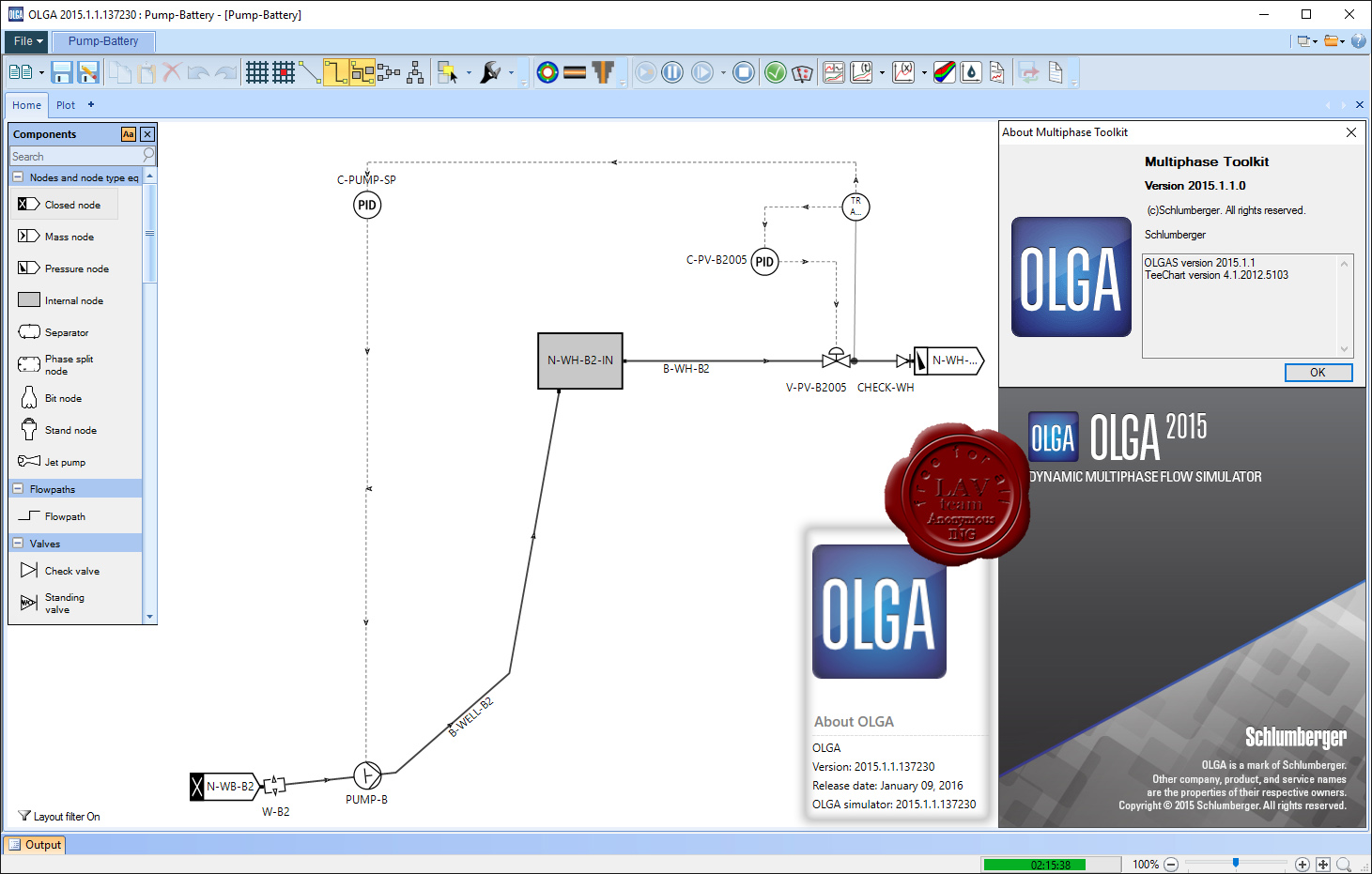The image size is (1372, 874).
Task: Close the About Multiphase Toolkit dialog
Action: pyautogui.click(x=1350, y=132)
